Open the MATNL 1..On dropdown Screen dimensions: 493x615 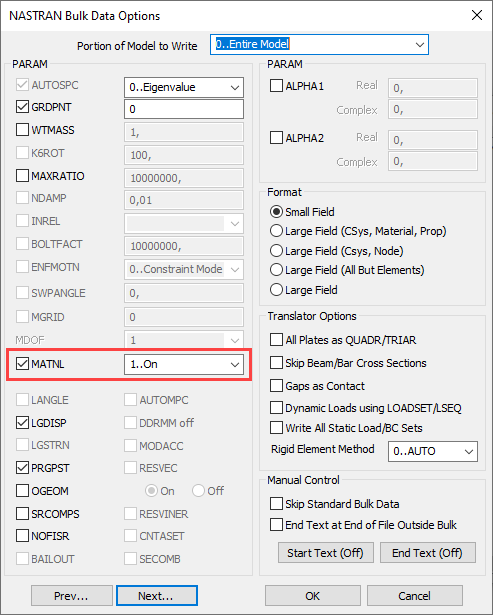(x=184, y=364)
